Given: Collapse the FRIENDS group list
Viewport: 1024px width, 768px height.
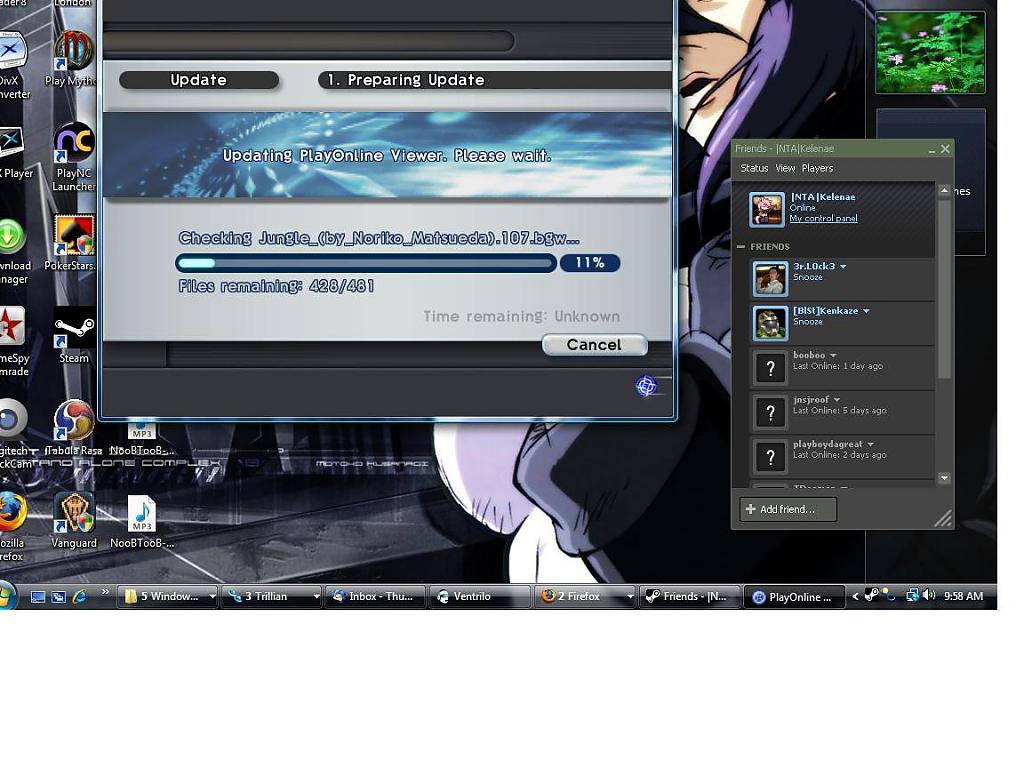Looking at the screenshot, I should (741, 247).
